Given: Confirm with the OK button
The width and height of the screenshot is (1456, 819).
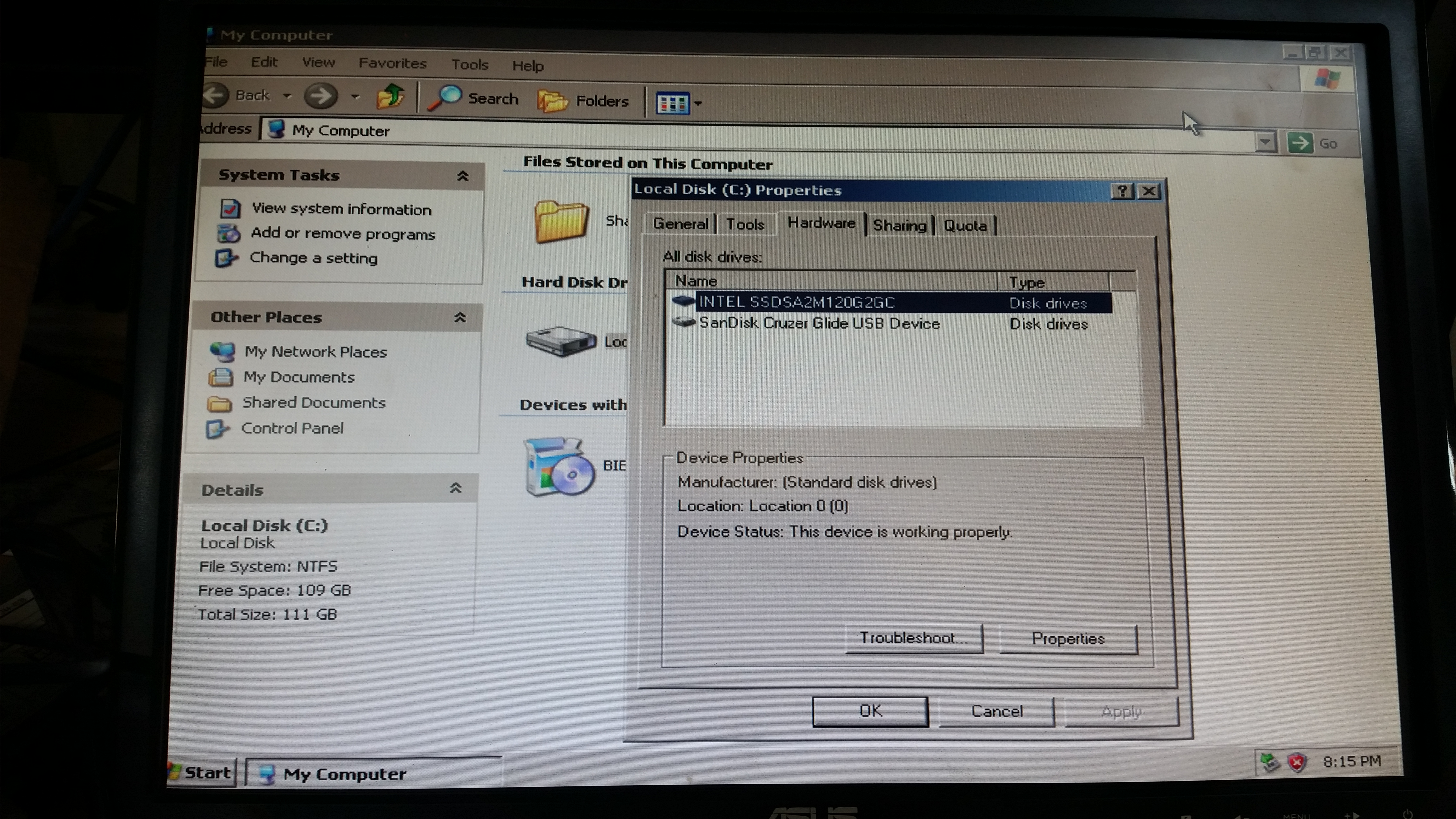Looking at the screenshot, I should pyautogui.click(x=870, y=711).
